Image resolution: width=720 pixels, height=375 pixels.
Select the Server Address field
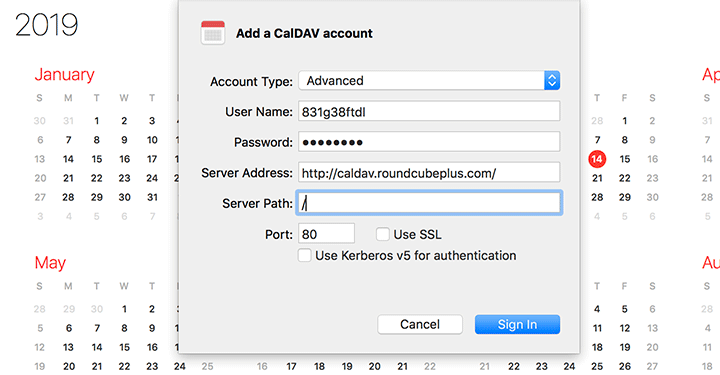pyautogui.click(x=429, y=173)
